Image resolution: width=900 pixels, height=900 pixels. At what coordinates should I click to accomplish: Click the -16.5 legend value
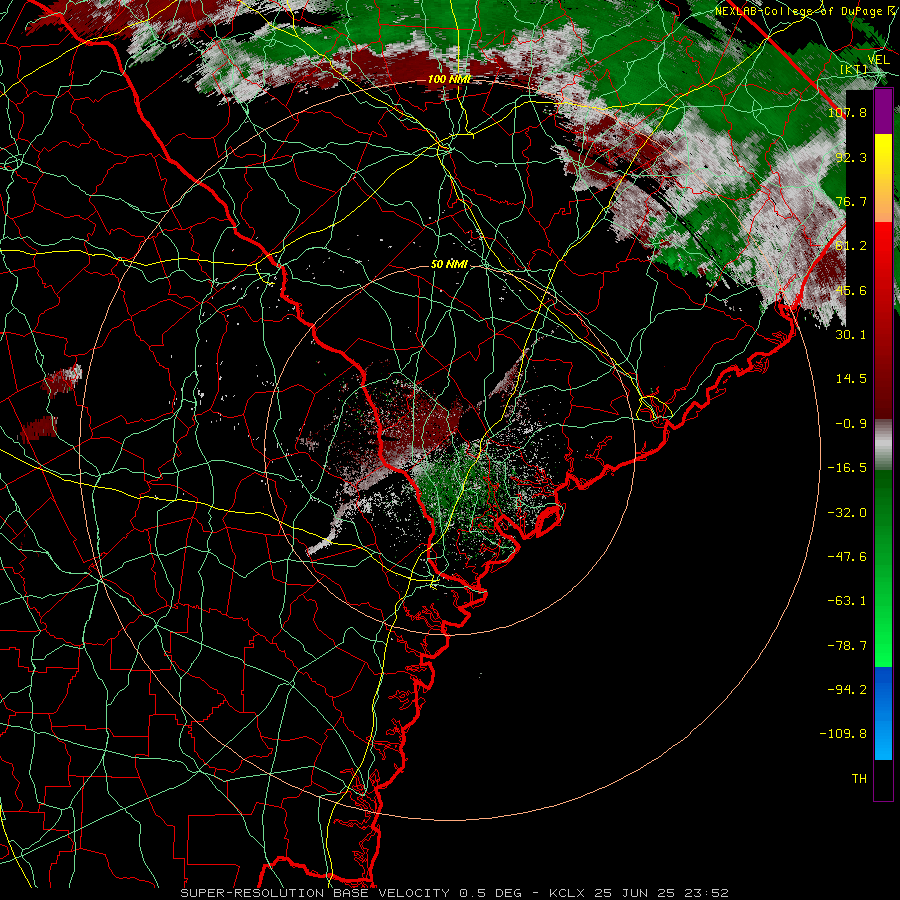point(847,468)
